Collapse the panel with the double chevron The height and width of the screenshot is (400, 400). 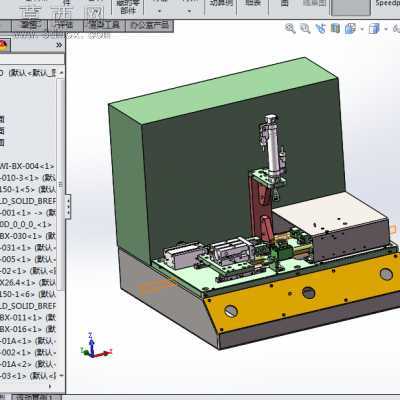click(59, 45)
